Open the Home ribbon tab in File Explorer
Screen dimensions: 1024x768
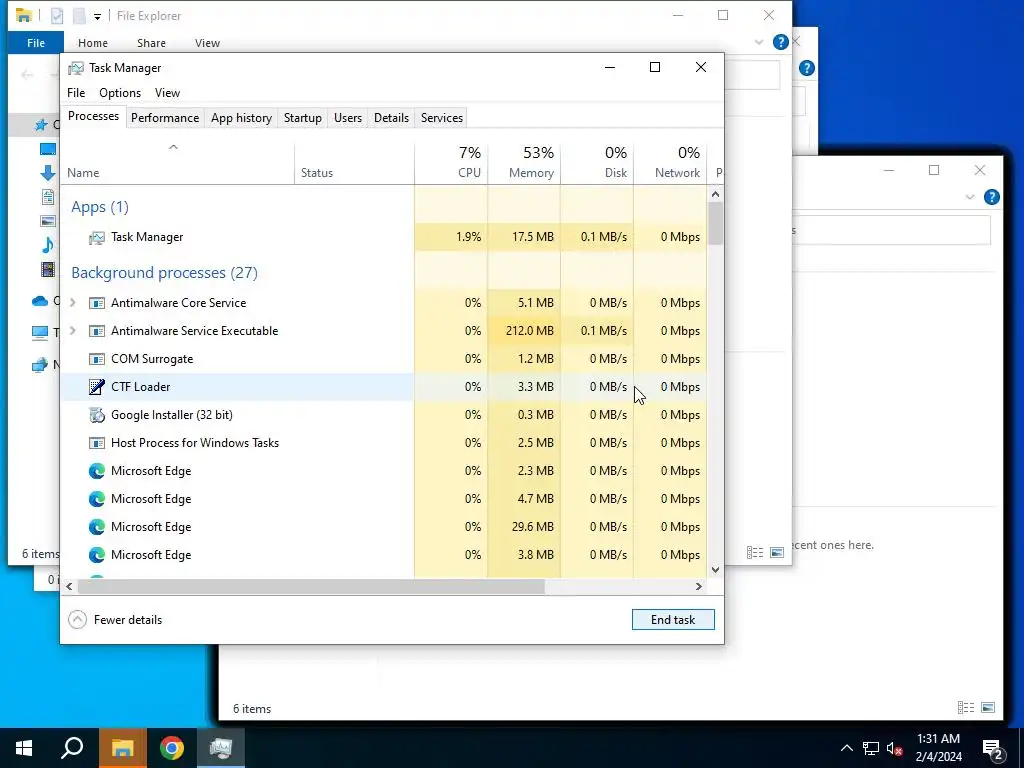(93, 43)
